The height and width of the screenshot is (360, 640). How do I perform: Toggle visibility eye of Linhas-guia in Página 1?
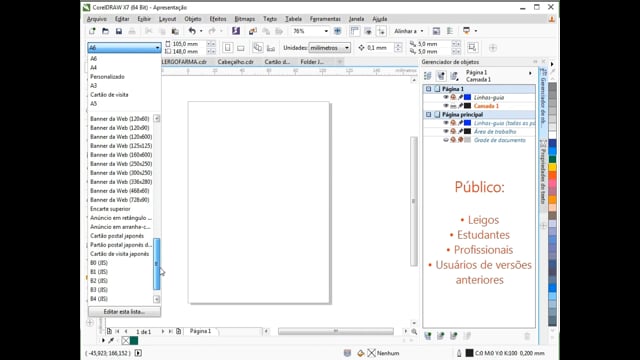[x=446, y=97]
